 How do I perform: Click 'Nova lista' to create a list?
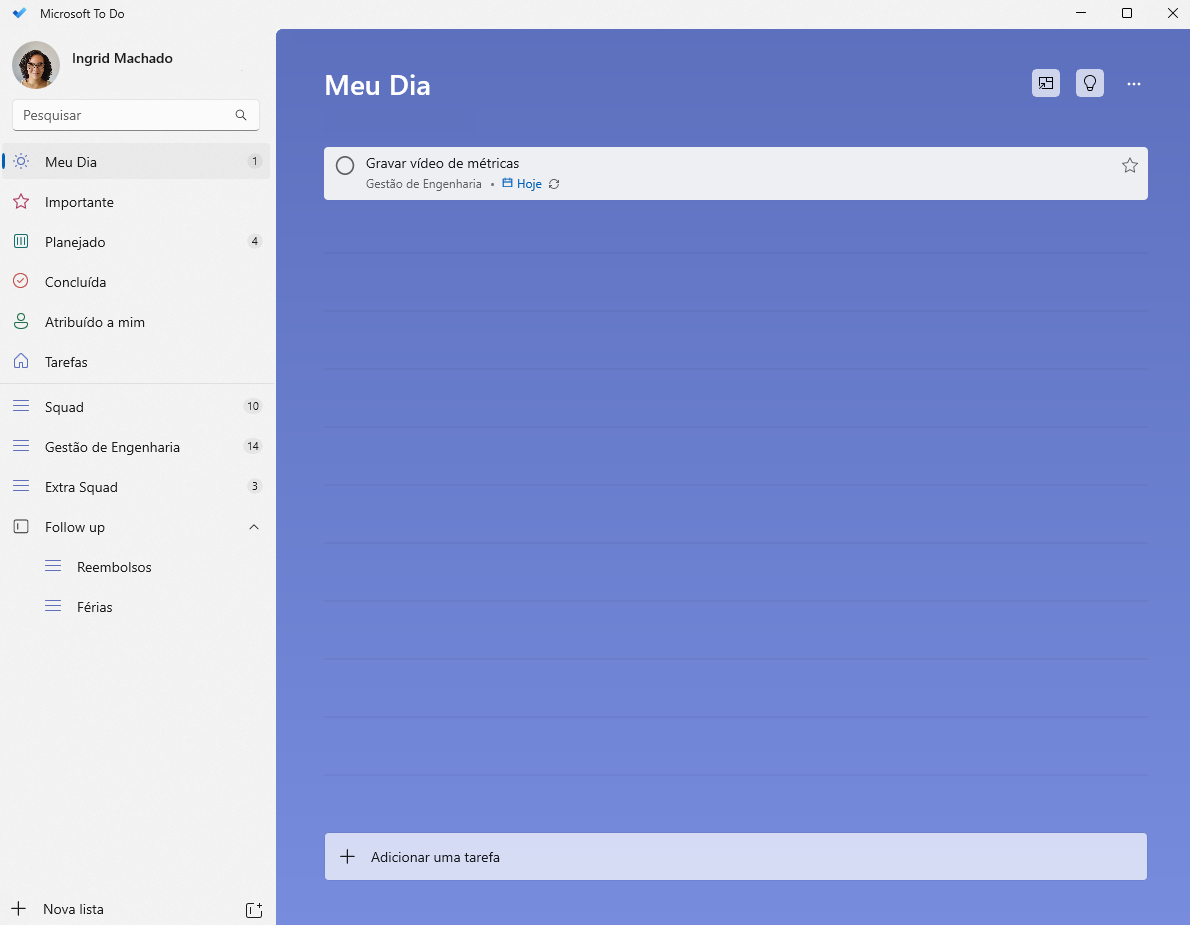(x=72, y=908)
